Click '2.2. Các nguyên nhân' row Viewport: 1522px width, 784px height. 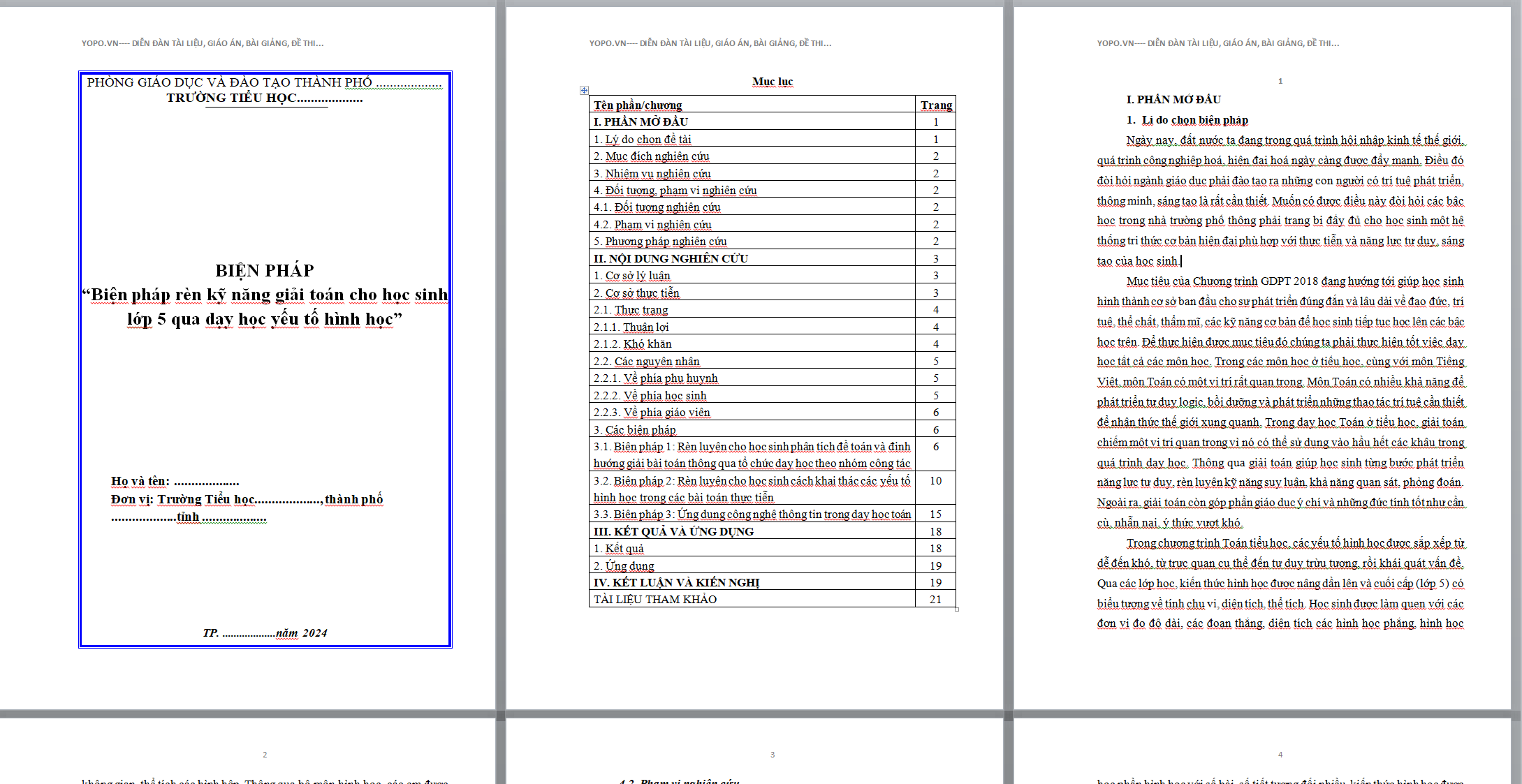point(773,361)
